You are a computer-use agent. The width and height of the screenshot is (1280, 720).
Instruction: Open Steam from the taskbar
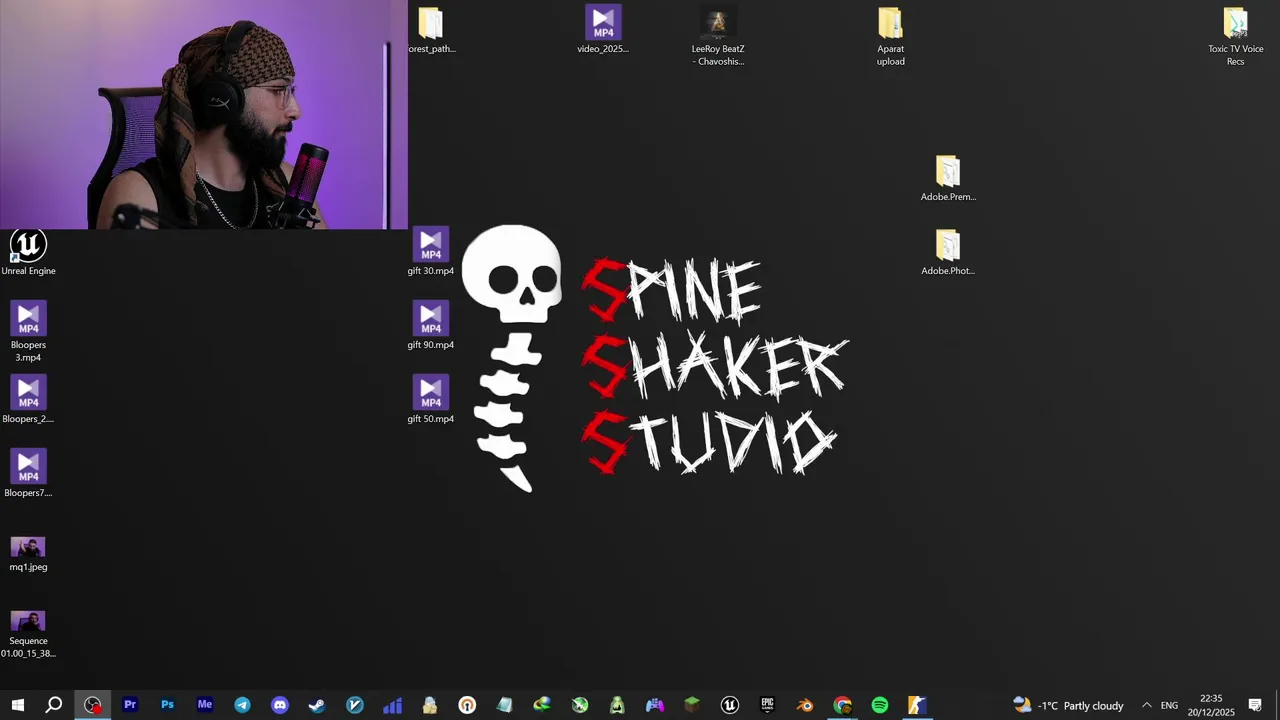click(x=317, y=705)
